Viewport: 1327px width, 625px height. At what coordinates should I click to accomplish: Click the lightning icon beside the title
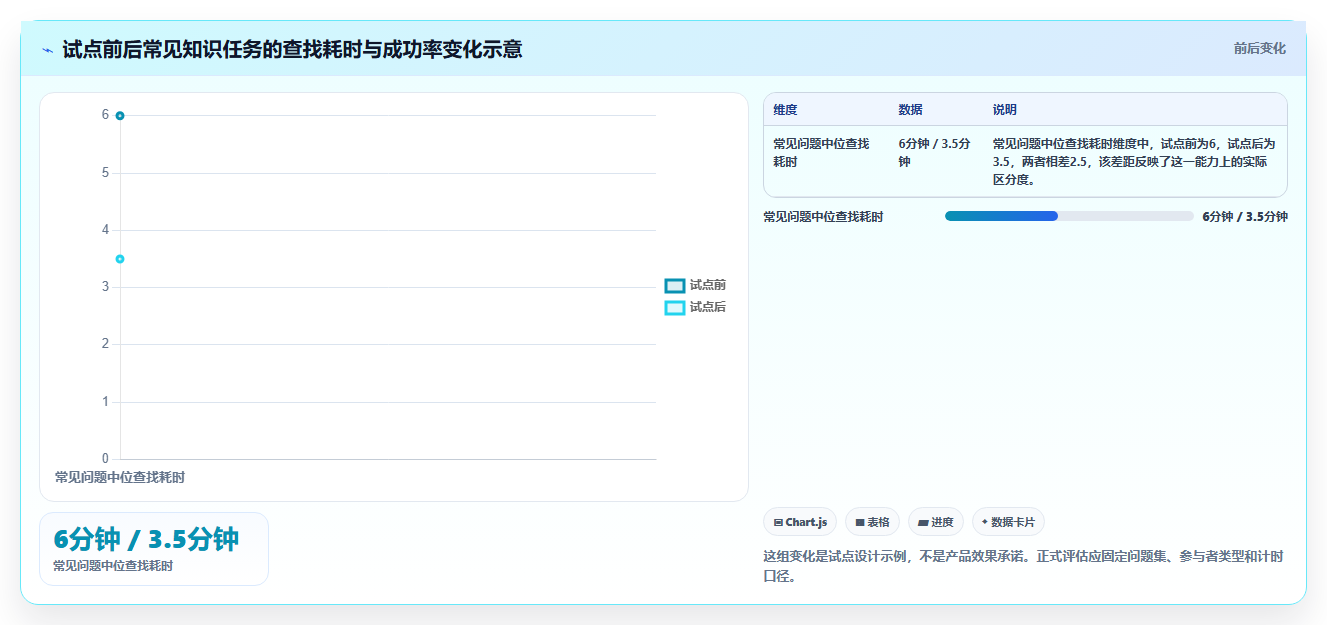coord(47,50)
